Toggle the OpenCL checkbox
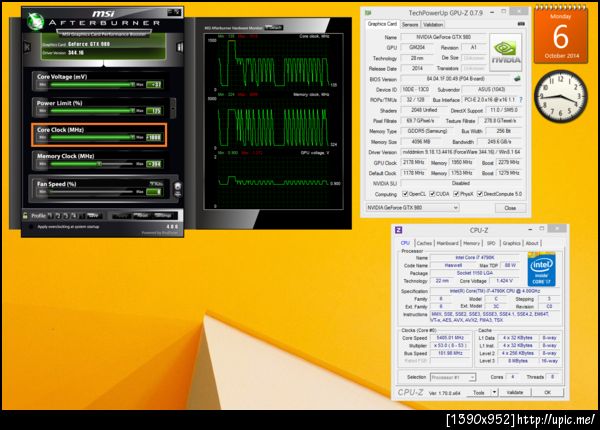 [404, 194]
